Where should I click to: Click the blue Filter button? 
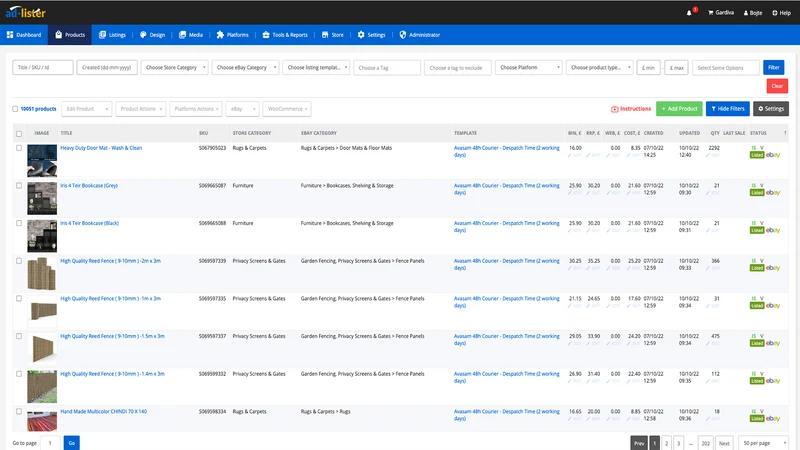773,67
